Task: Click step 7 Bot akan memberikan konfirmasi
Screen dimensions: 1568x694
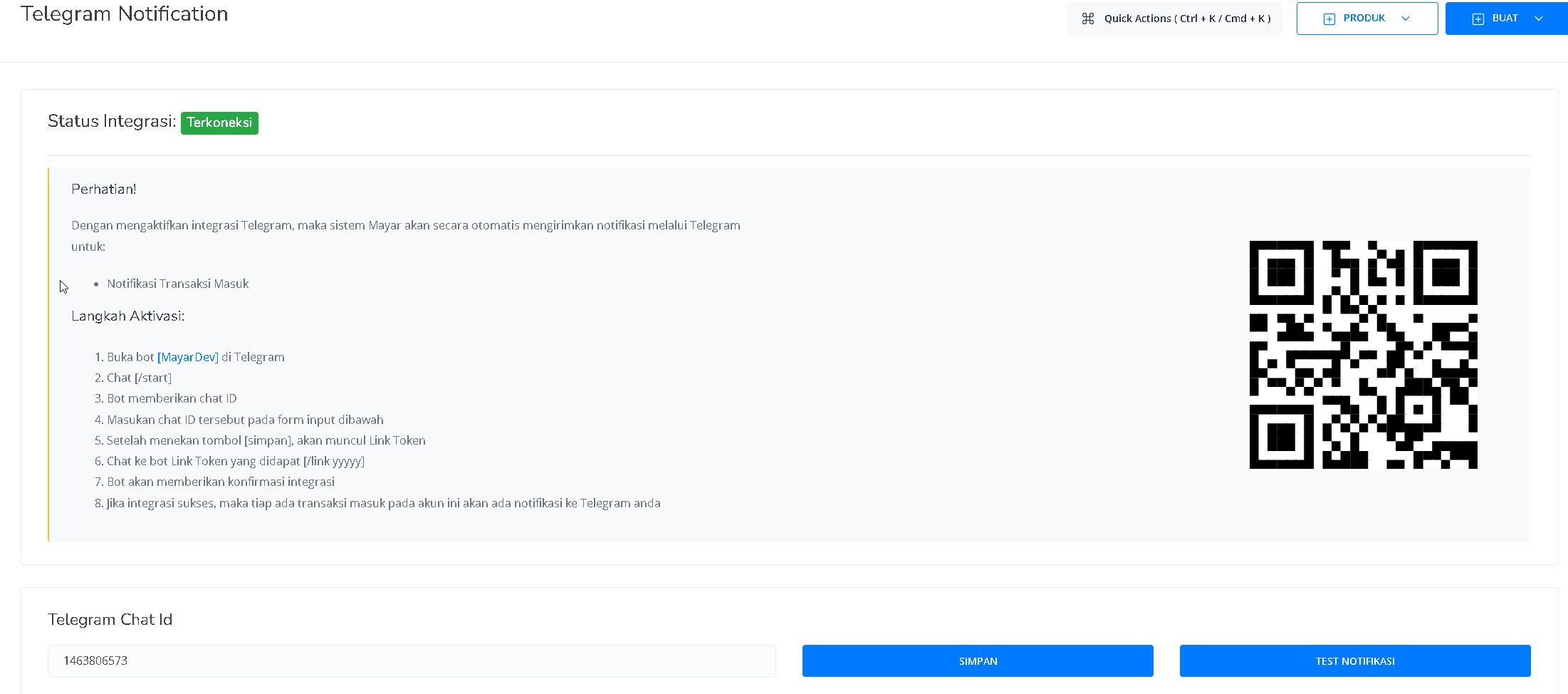Action: [x=221, y=482]
